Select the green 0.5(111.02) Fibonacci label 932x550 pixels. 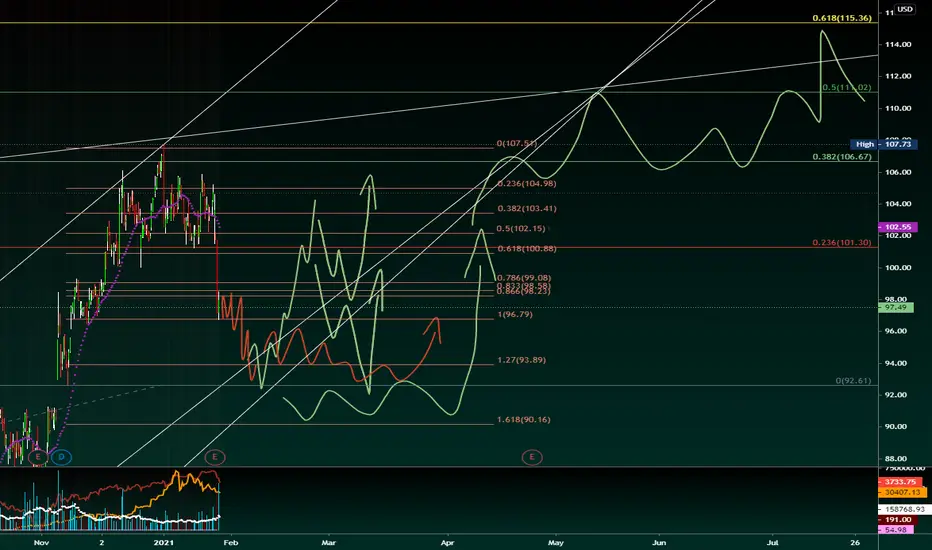click(846, 87)
